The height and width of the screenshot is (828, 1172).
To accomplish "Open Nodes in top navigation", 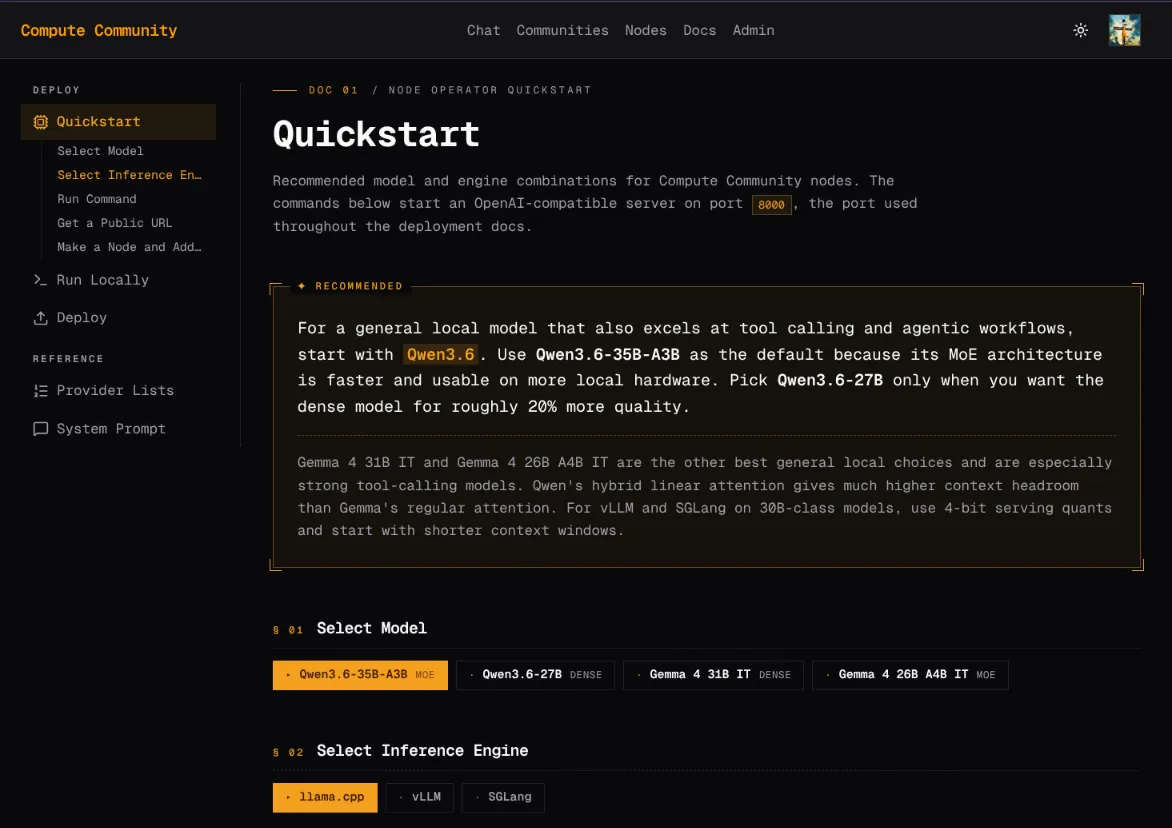I will click(x=645, y=31).
